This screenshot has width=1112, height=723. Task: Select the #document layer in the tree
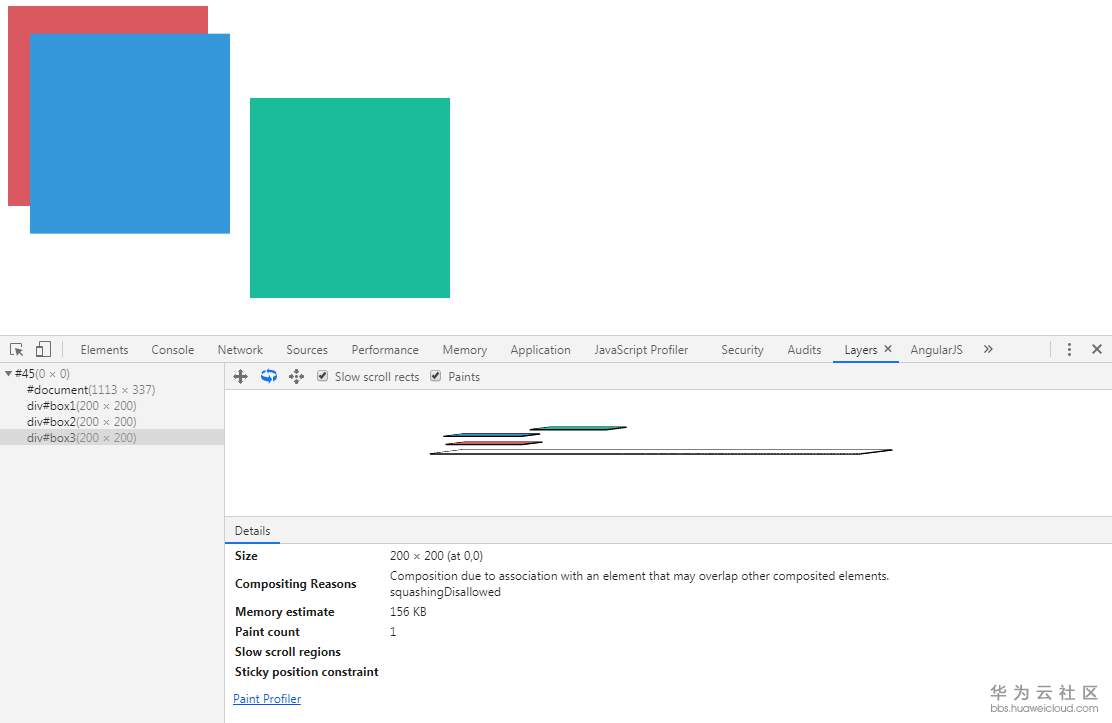[91, 390]
